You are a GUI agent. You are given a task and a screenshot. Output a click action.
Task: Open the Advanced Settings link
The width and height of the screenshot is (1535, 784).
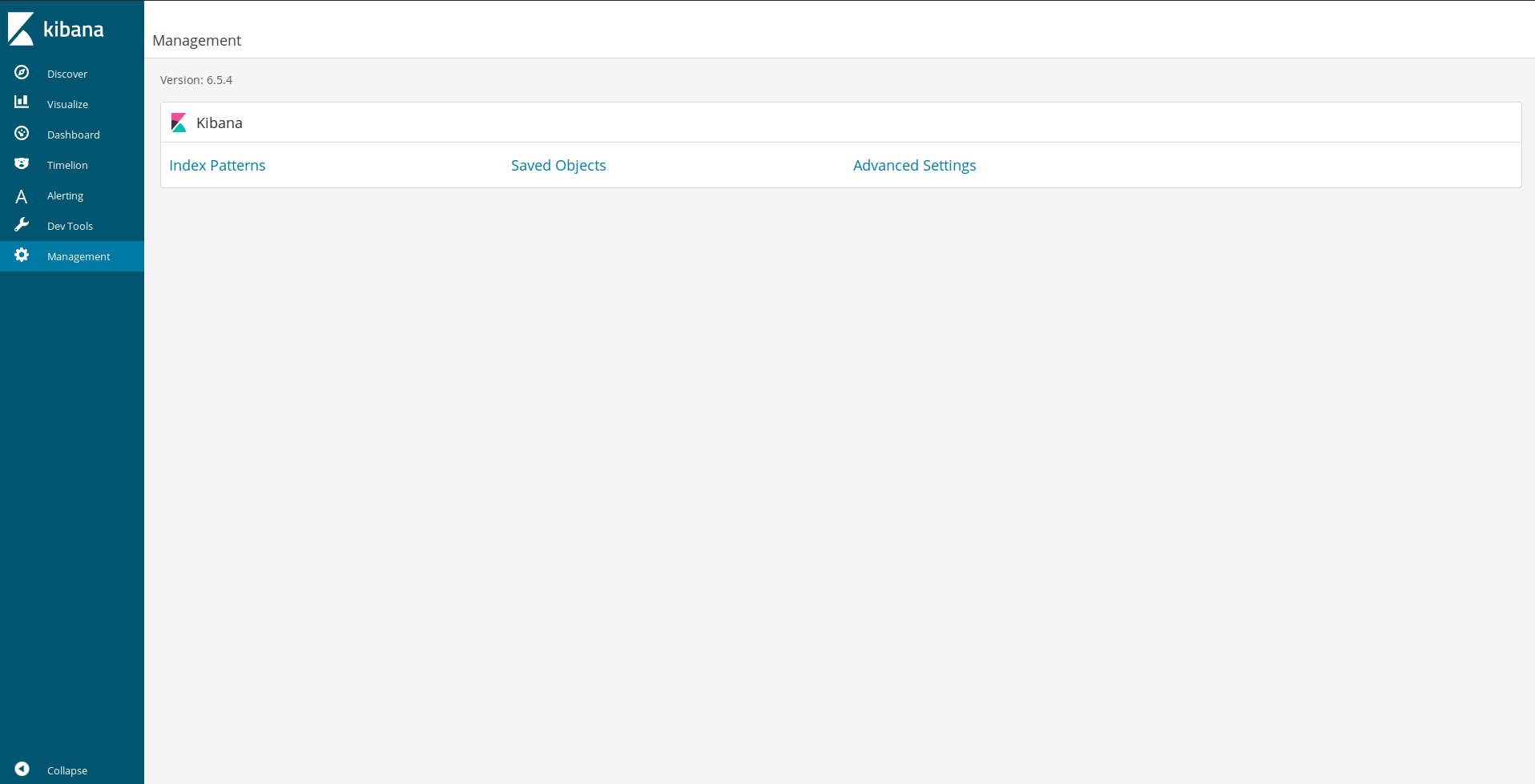pyautogui.click(x=914, y=165)
